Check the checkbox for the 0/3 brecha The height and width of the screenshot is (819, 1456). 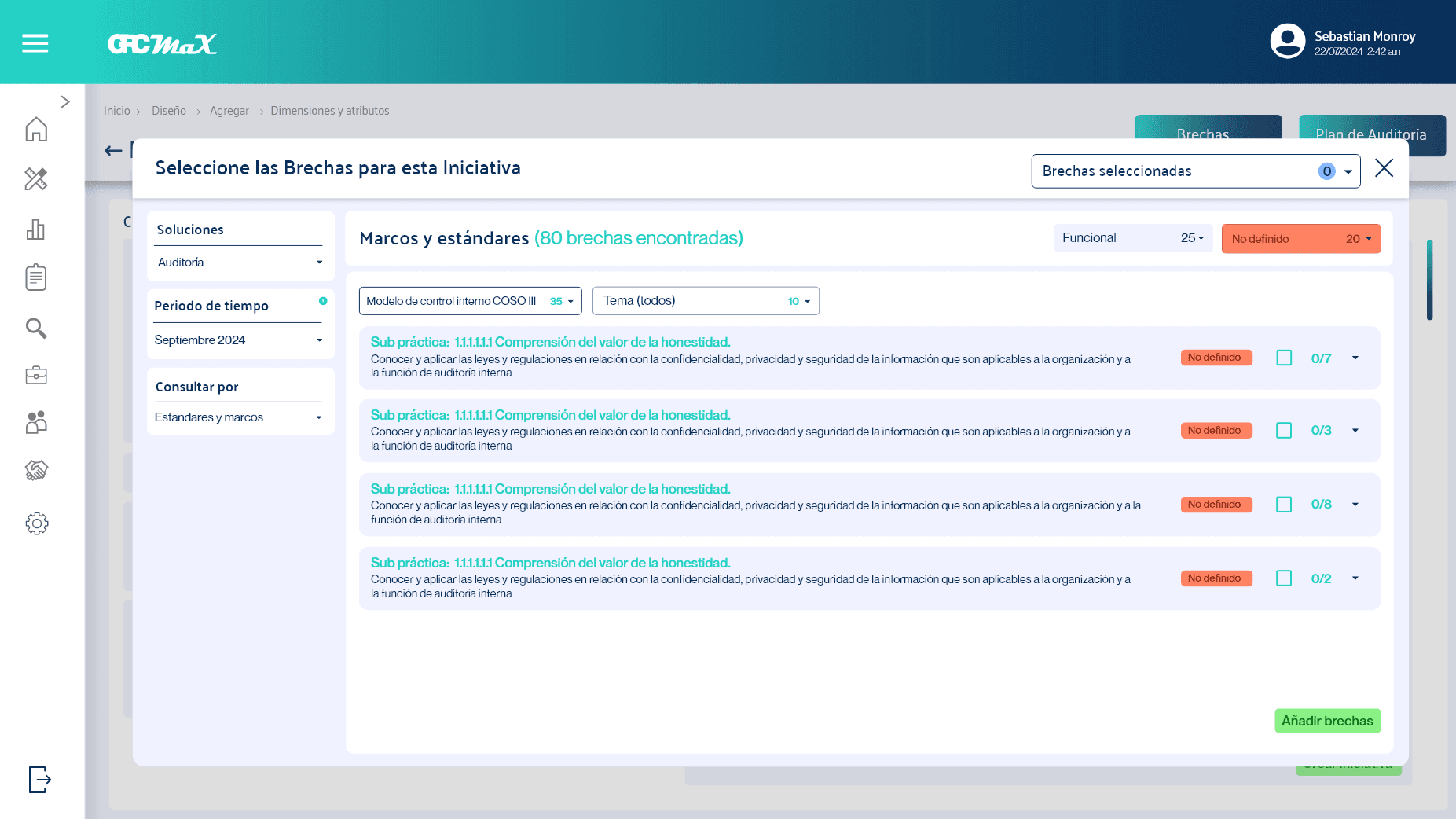point(1284,431)
